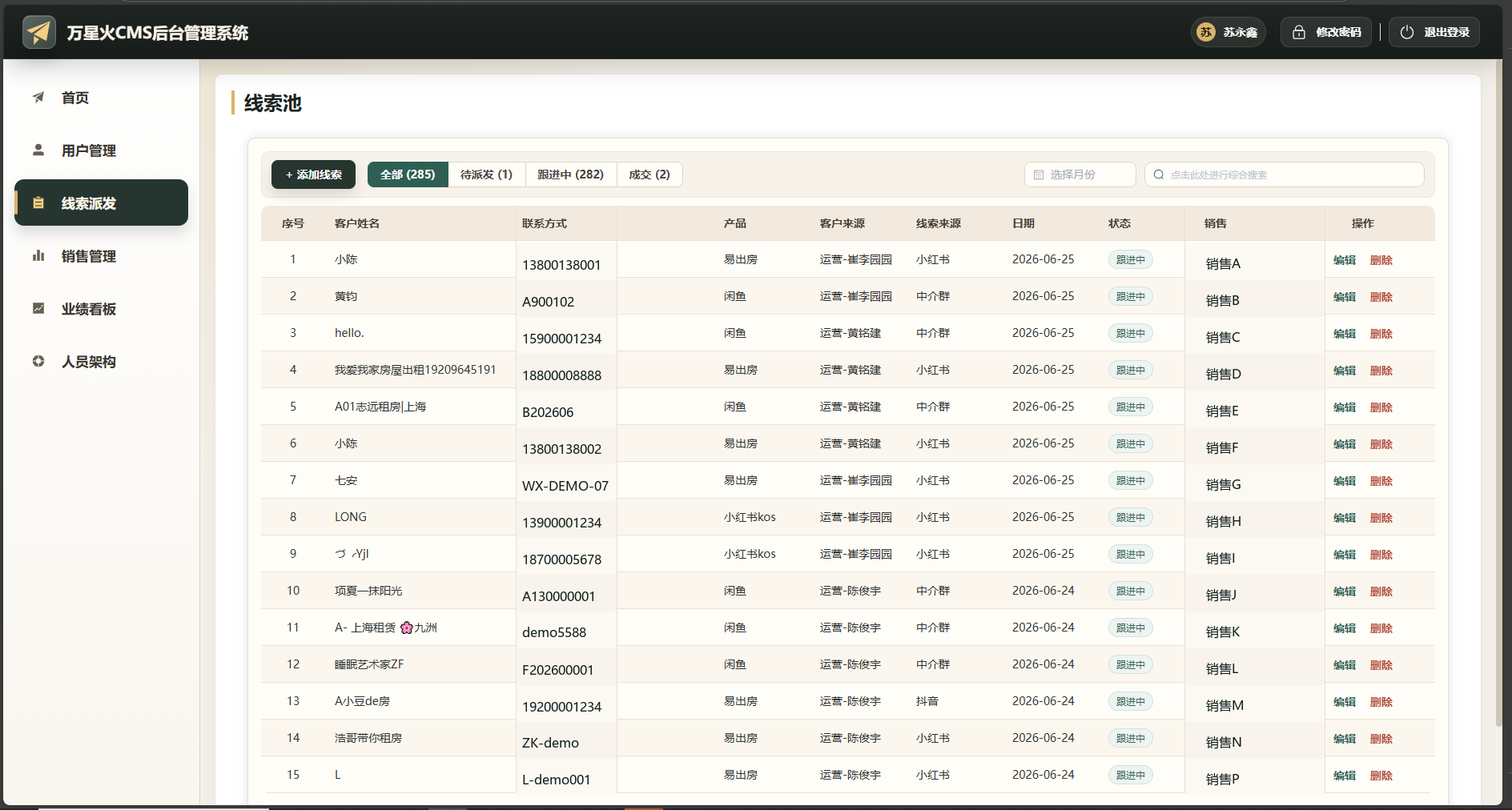Click 退出登录 button
The height and width of the screenshot is (810, 1512).
1434,32
